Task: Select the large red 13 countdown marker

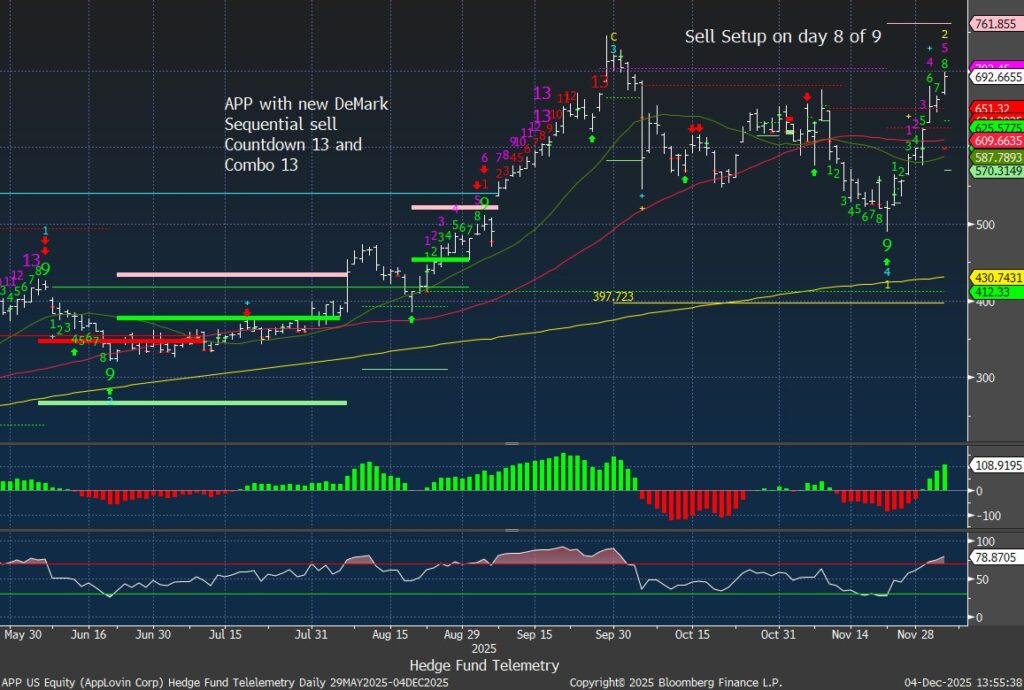Action: pyautogui.click(x=600, y=82)
